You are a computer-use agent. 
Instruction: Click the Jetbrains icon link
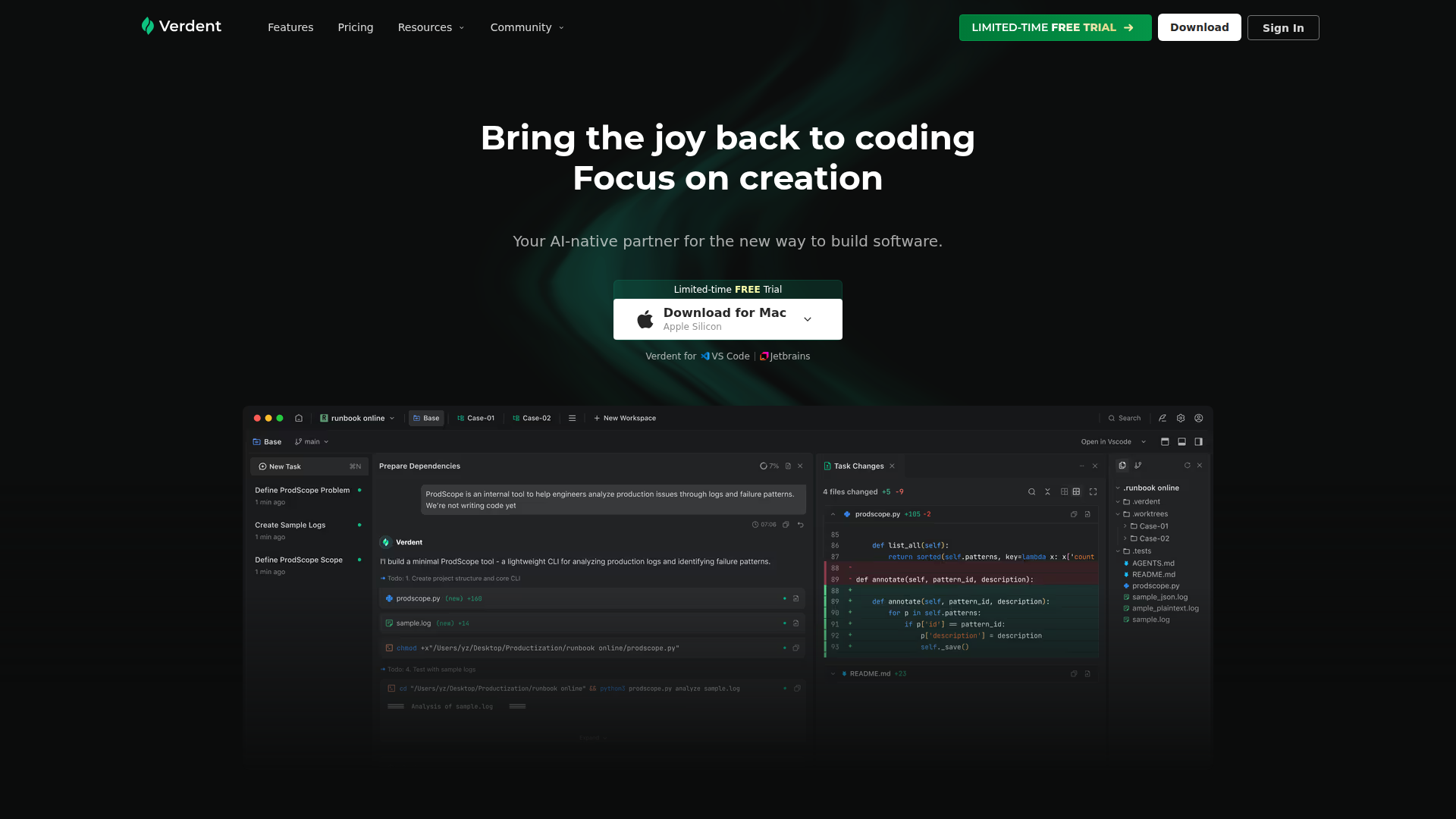[x=764, y=356]
